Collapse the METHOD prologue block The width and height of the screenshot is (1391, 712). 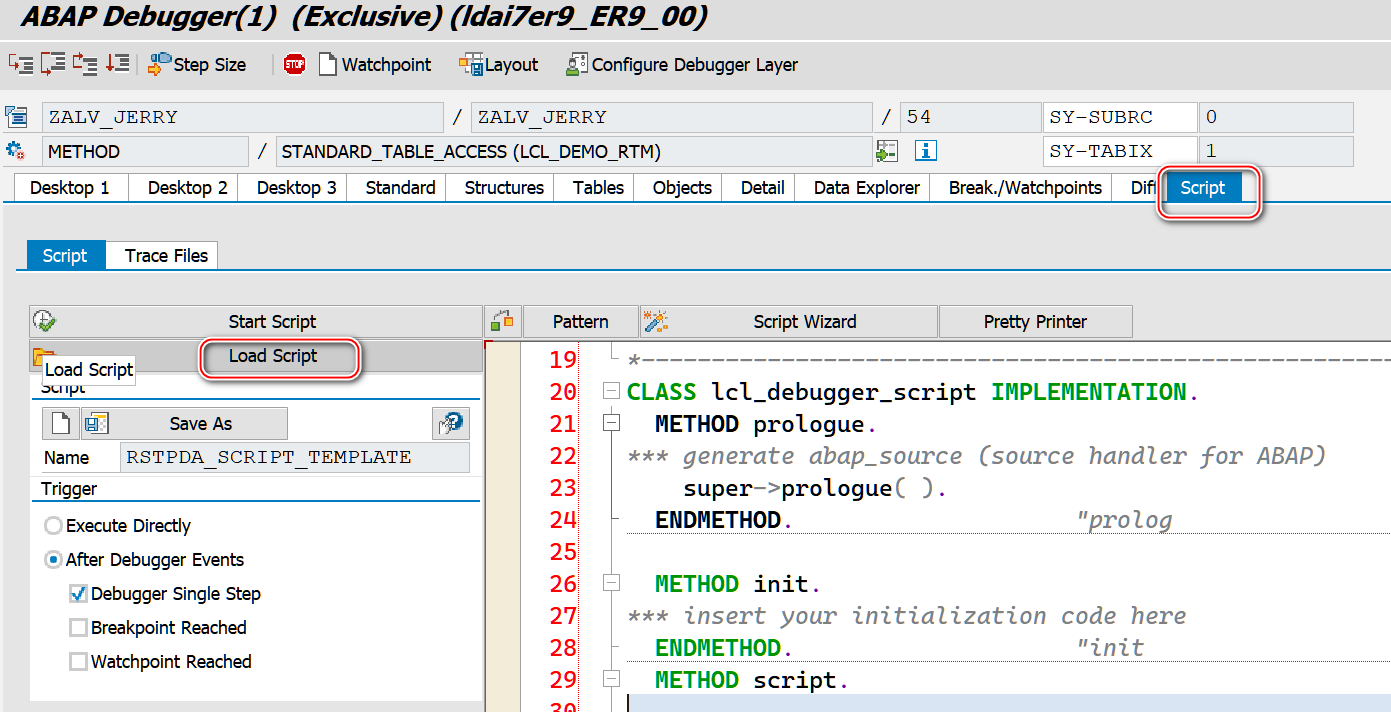click(612, 424)
